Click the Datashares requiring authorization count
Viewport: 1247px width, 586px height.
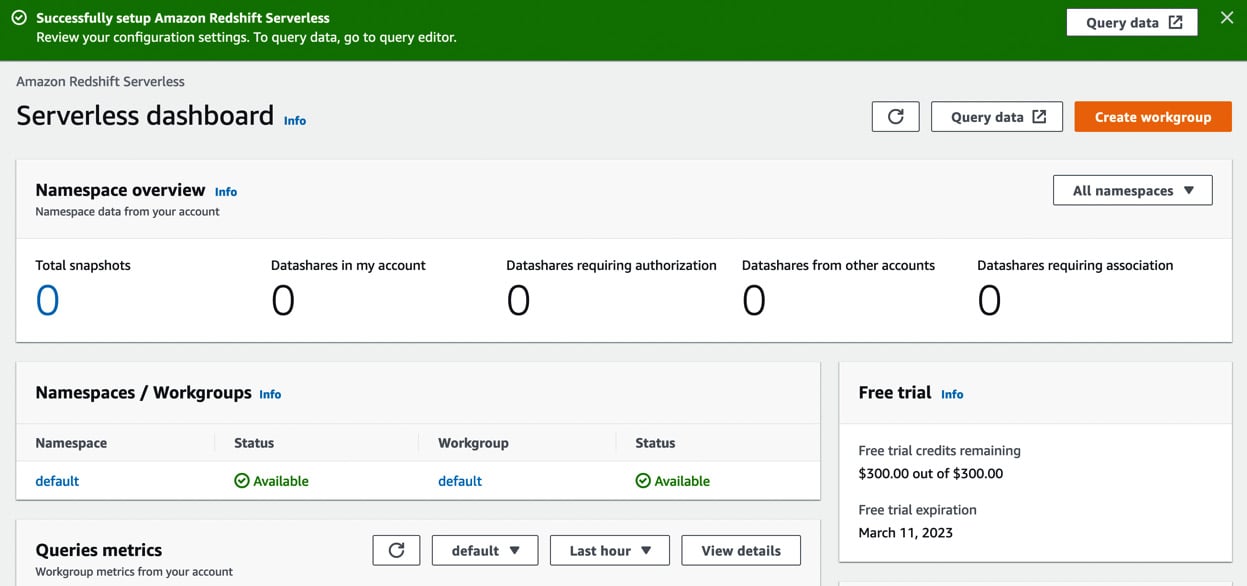point(518,300)
